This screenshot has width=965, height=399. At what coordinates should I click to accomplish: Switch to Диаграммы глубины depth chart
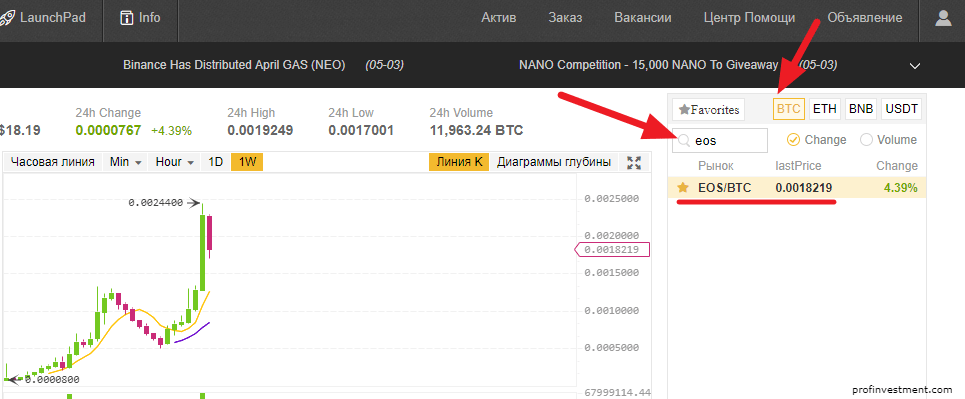click(554, 162)
